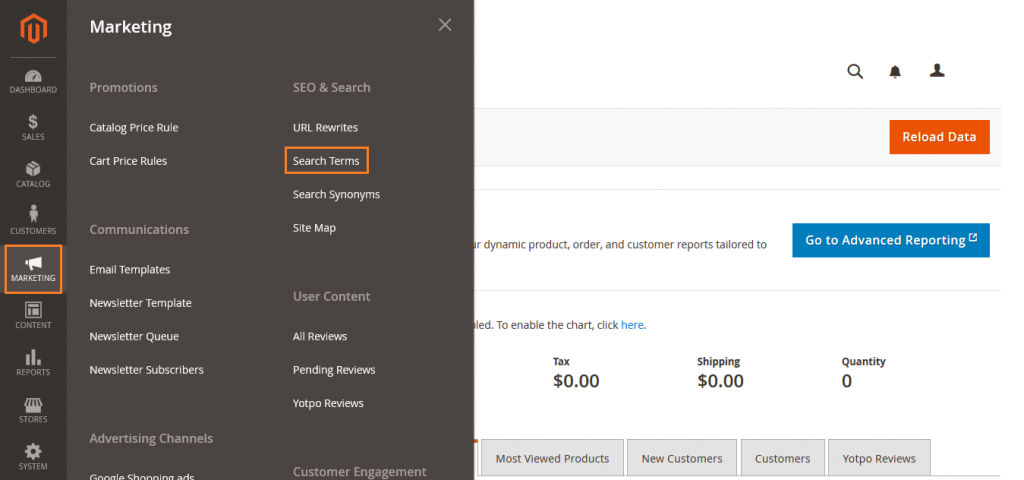Screen dimensions: 1024x480
Task: Open Search Synonyms
Action: pyautogui.click(x=336, y=195)
